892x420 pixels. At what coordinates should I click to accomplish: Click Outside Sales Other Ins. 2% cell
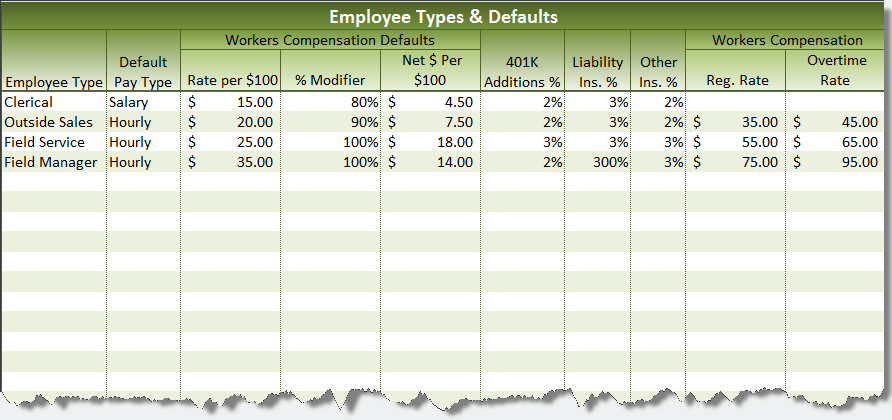tap(658, 122)
